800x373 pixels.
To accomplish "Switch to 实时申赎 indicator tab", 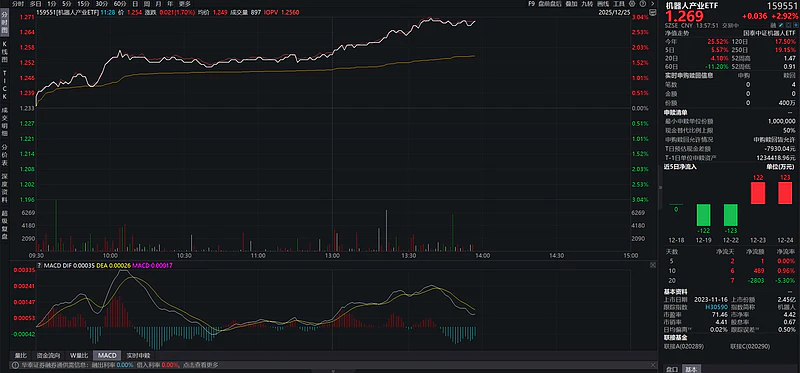I will coord(138,355).
